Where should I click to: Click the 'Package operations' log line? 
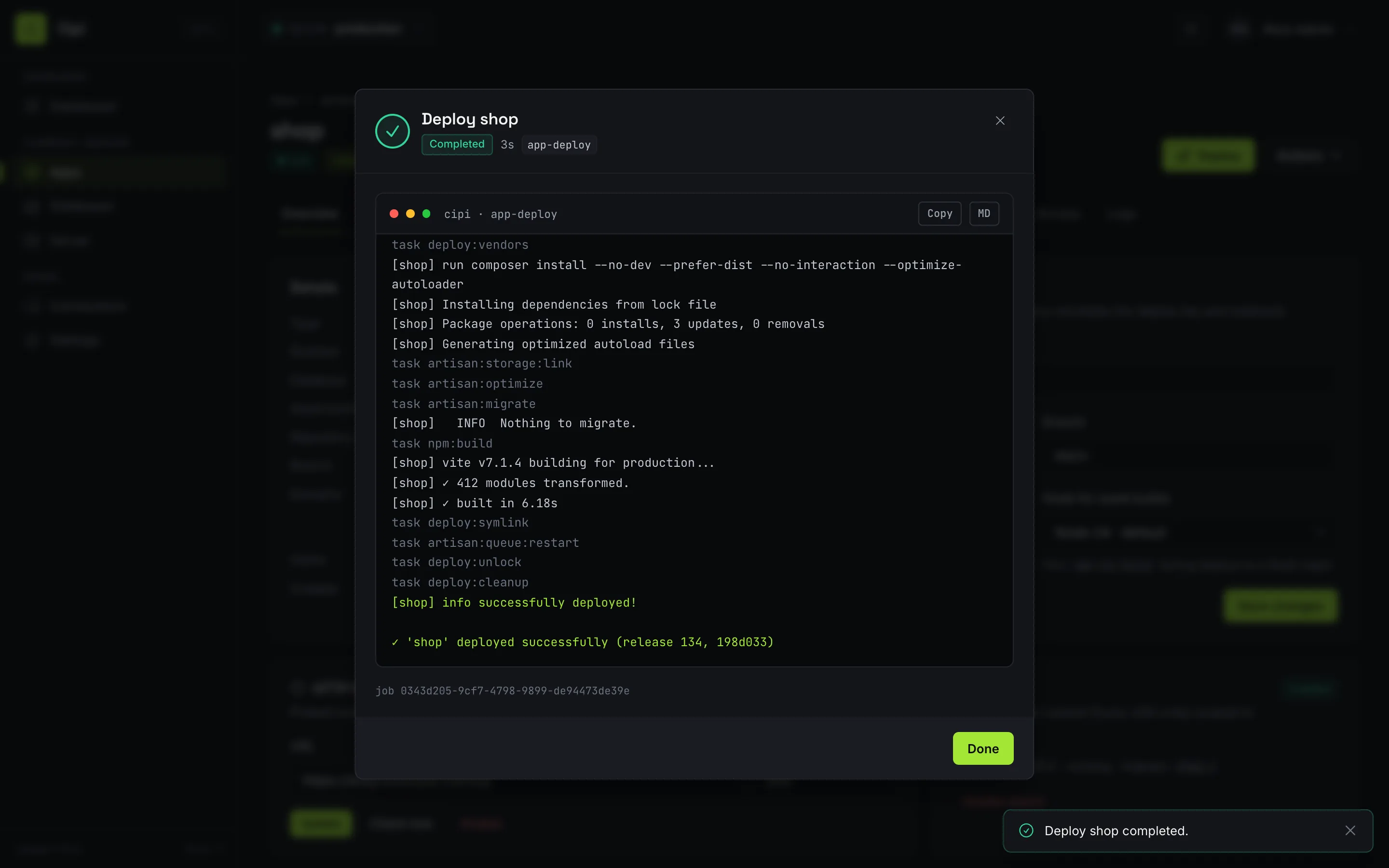point(608,324)
